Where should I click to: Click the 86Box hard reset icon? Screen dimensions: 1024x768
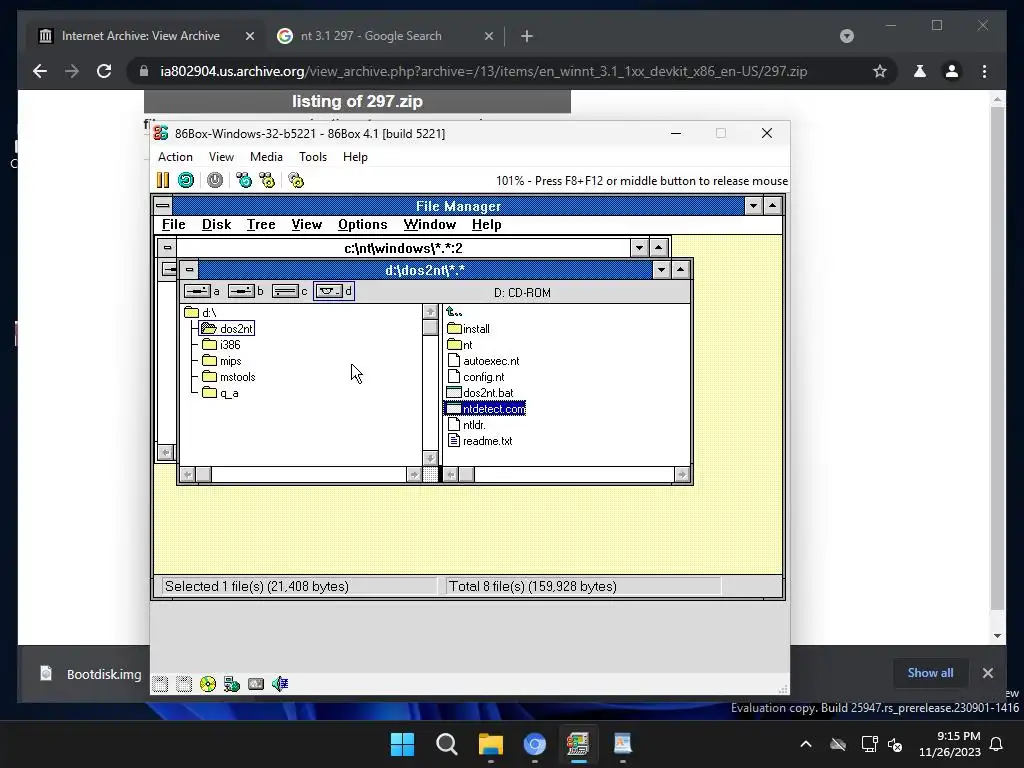(x=186, y=180)
